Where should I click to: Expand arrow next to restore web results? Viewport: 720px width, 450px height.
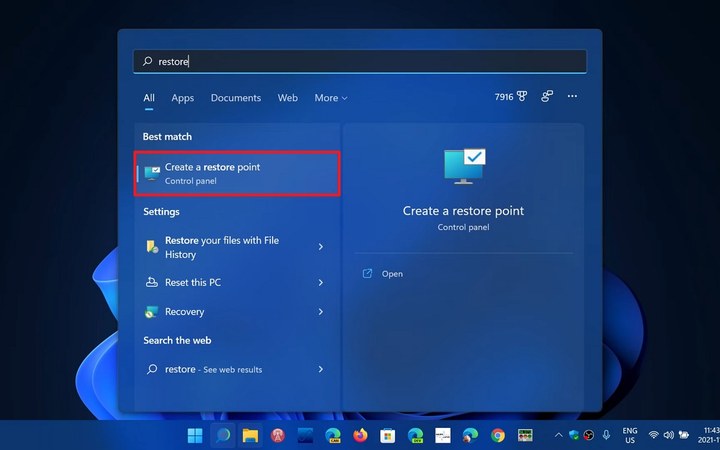tap(321, 369)
